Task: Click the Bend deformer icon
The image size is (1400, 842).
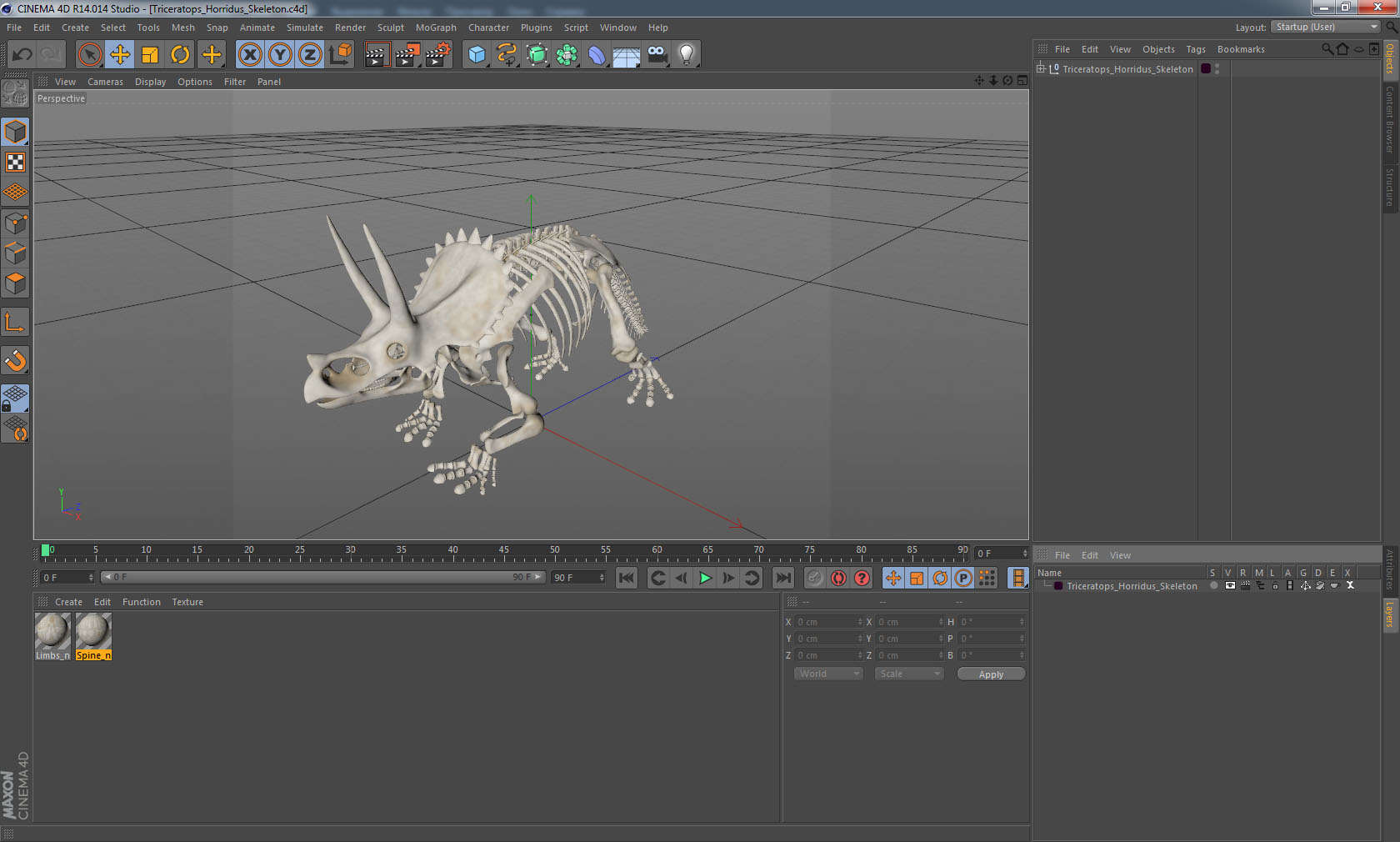Action: (597, 55)
